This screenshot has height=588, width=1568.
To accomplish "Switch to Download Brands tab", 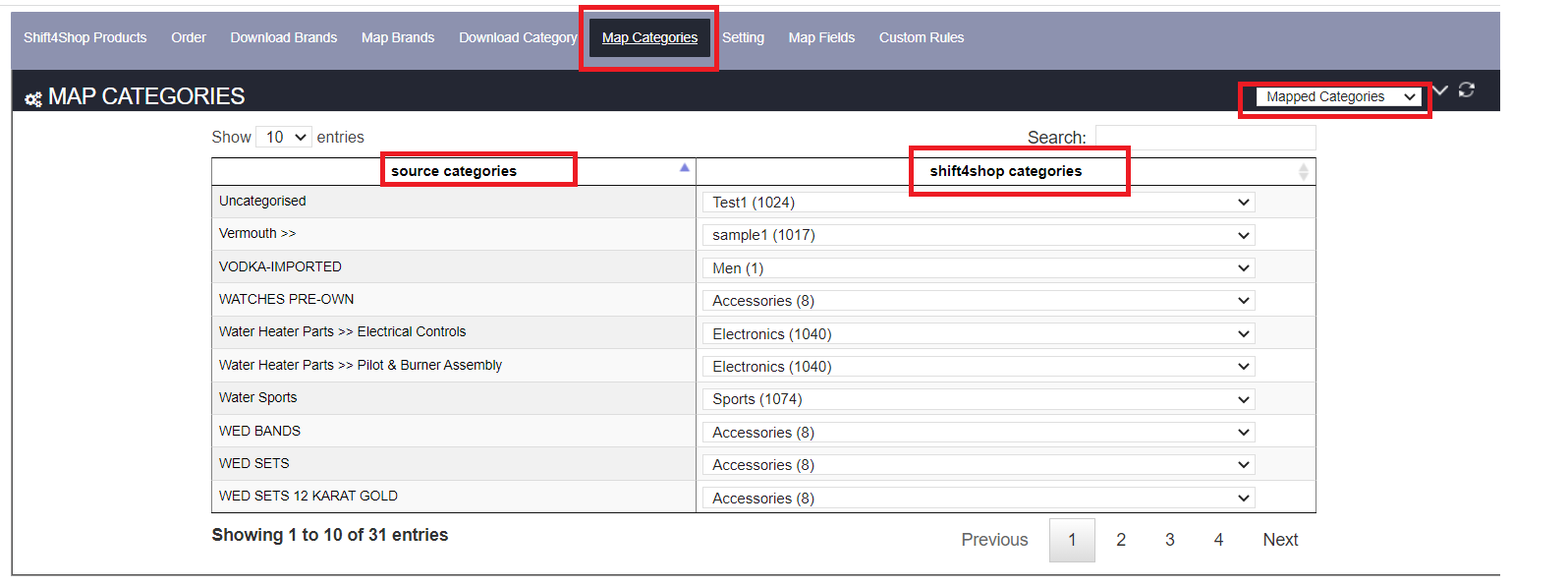I will (284, 37).
